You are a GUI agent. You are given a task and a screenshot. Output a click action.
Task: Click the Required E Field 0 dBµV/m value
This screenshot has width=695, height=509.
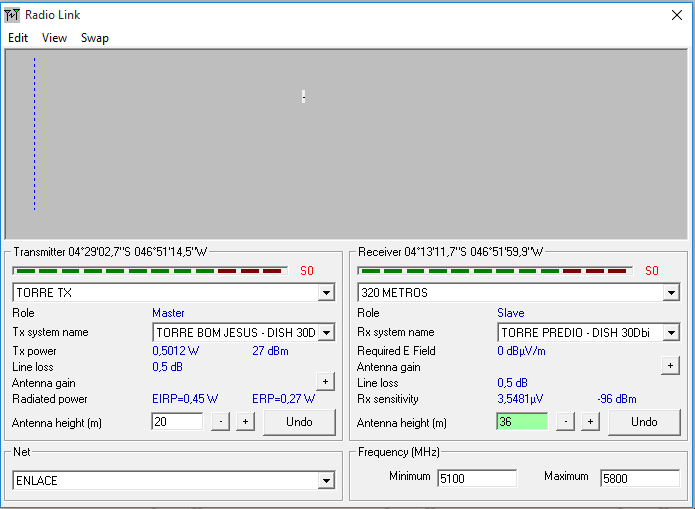tap(521, 351)
